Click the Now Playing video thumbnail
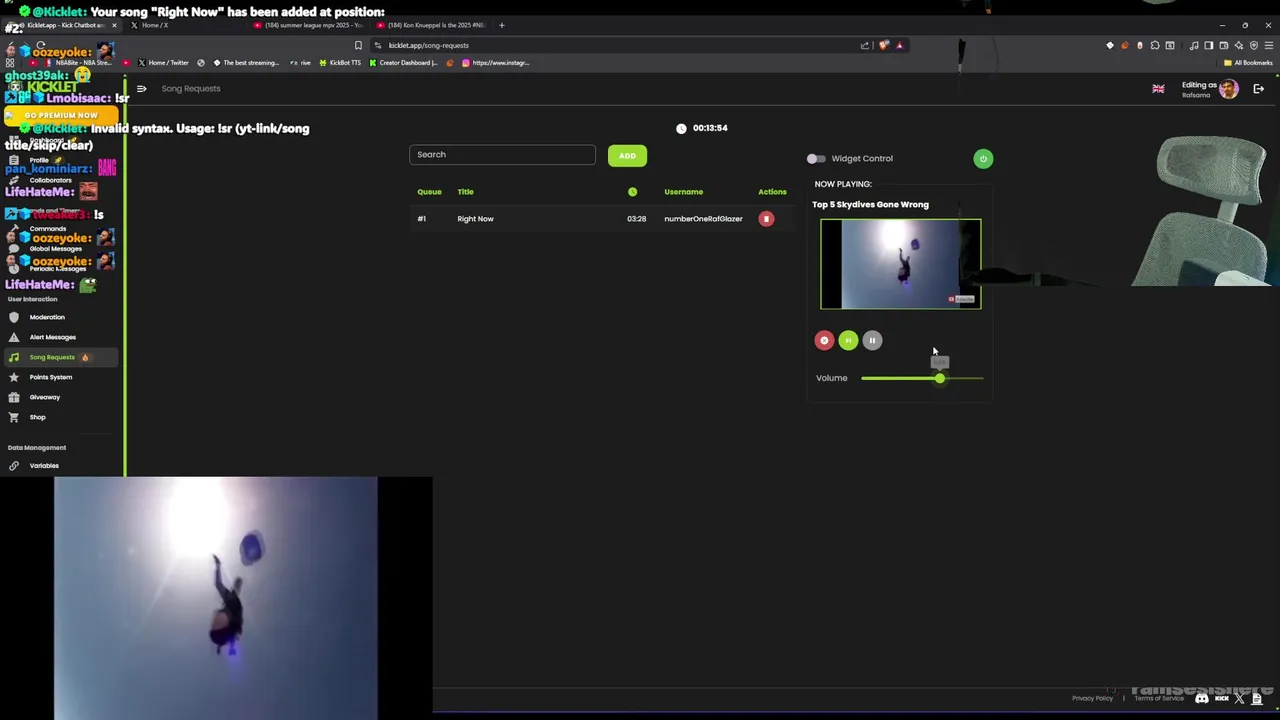Viewport: 1280px width, 720px height. tap(901, 264)
